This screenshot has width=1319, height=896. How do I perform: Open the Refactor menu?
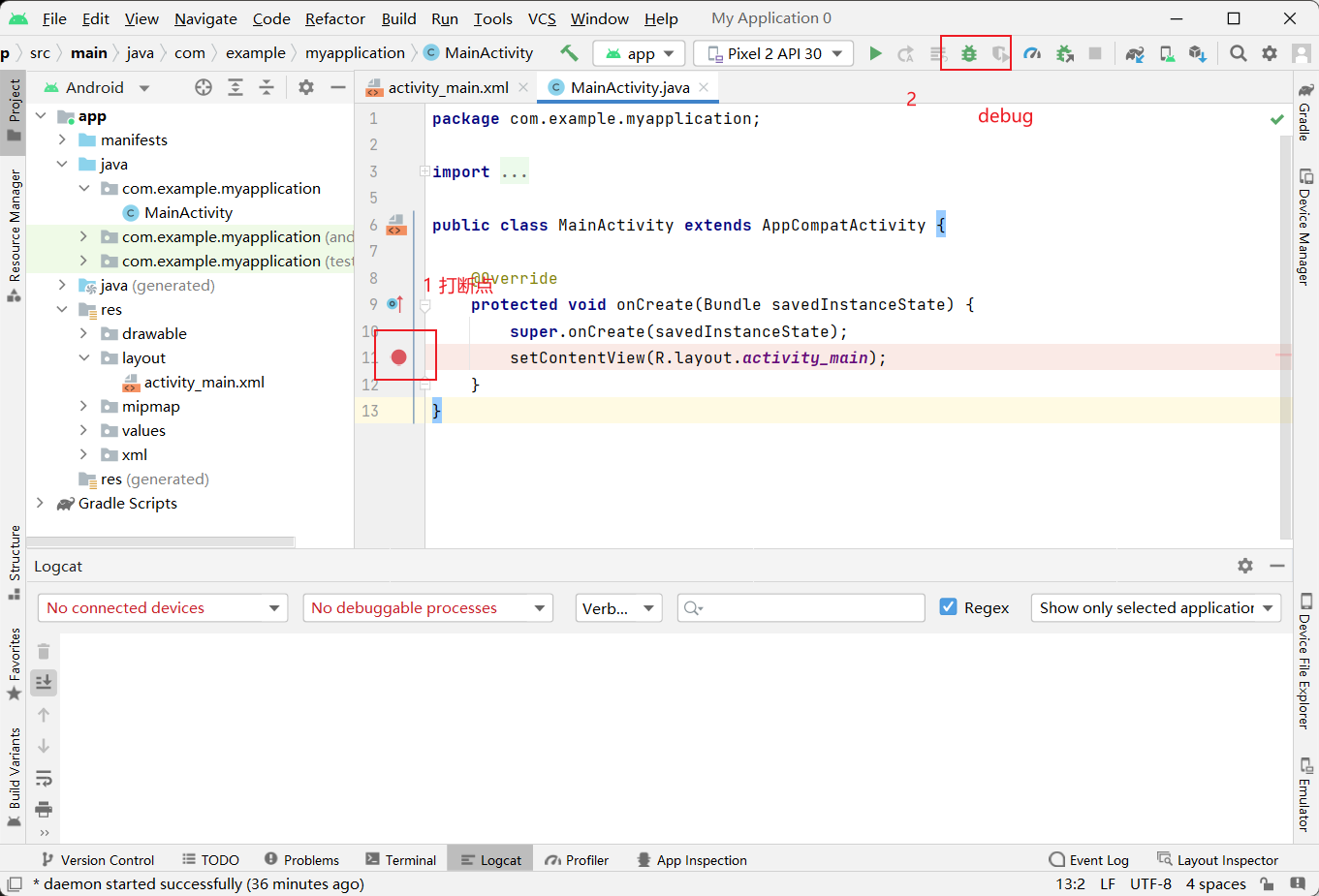[334, 18]
